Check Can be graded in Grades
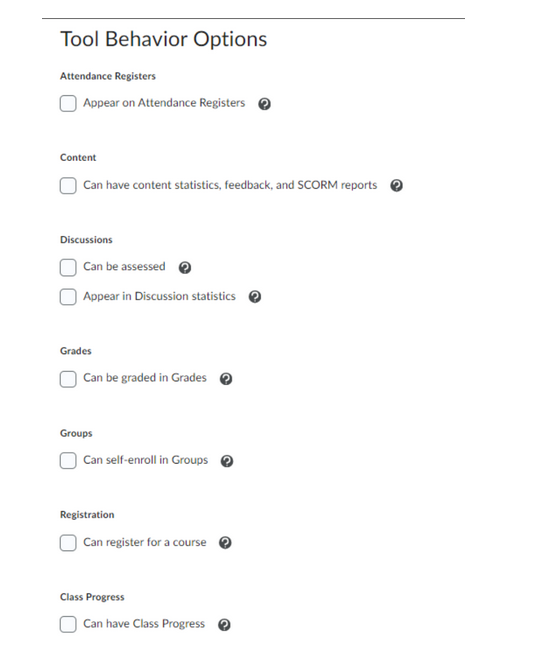This screenshot has height=652, width=555. (x=68, y=379)
